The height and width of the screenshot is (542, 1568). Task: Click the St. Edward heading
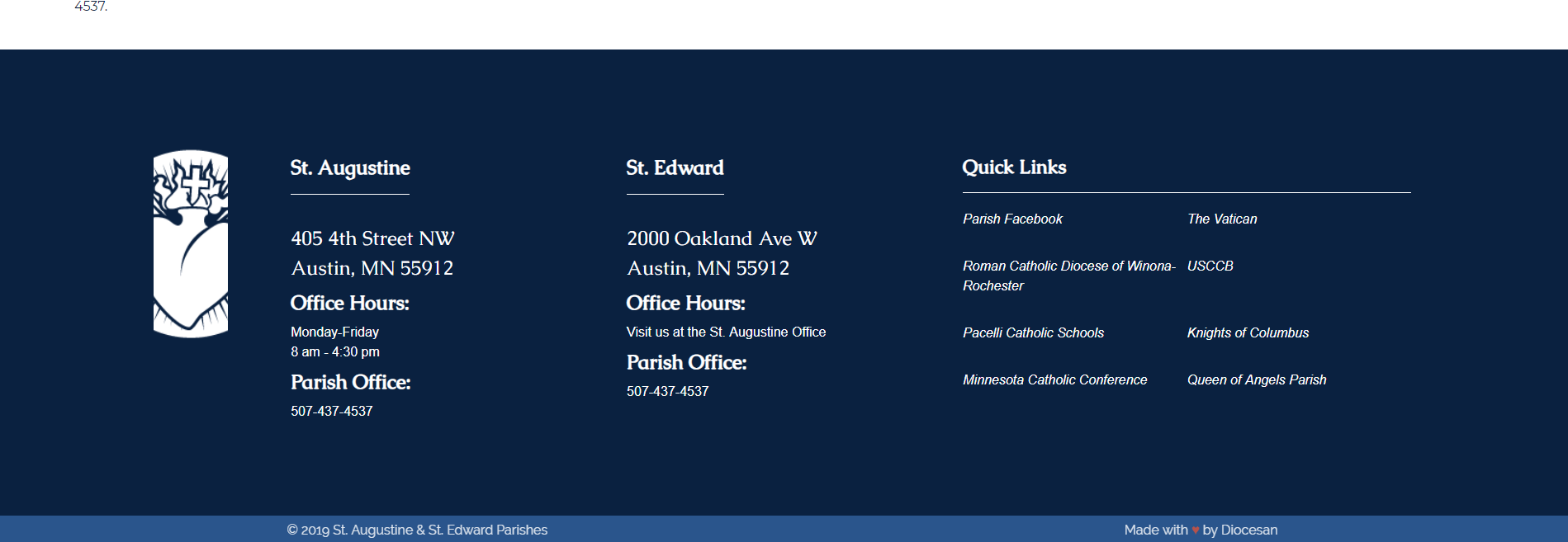pyautogui.click(x=675, y=167)
